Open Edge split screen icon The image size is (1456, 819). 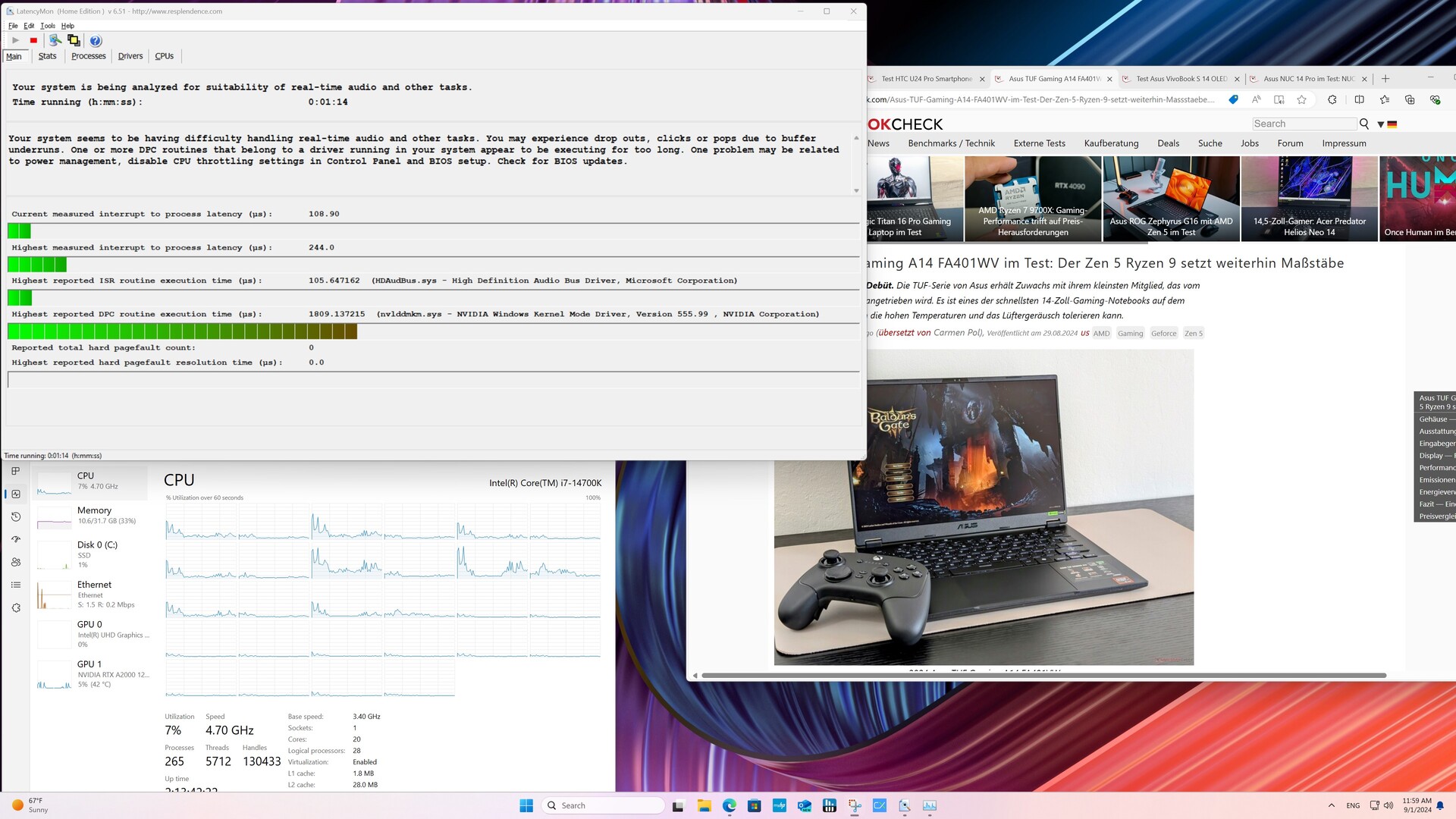click(1359, 100)
